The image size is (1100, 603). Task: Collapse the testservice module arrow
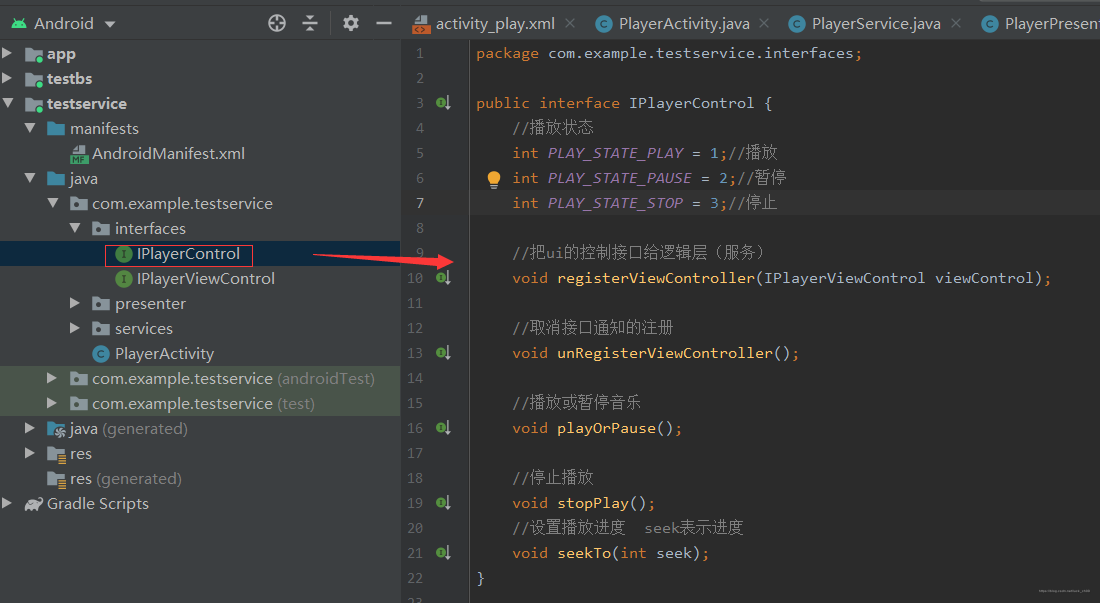(8, 103)
